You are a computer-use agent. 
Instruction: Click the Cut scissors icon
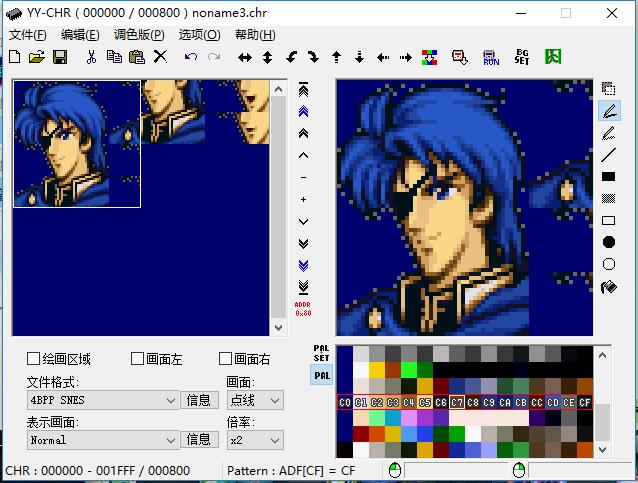(92, 57)
